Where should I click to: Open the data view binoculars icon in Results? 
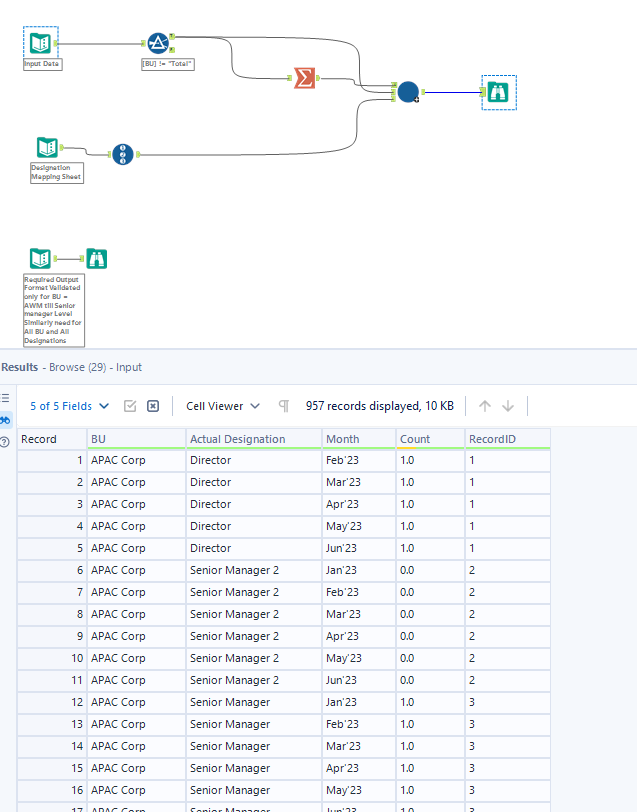6,420
